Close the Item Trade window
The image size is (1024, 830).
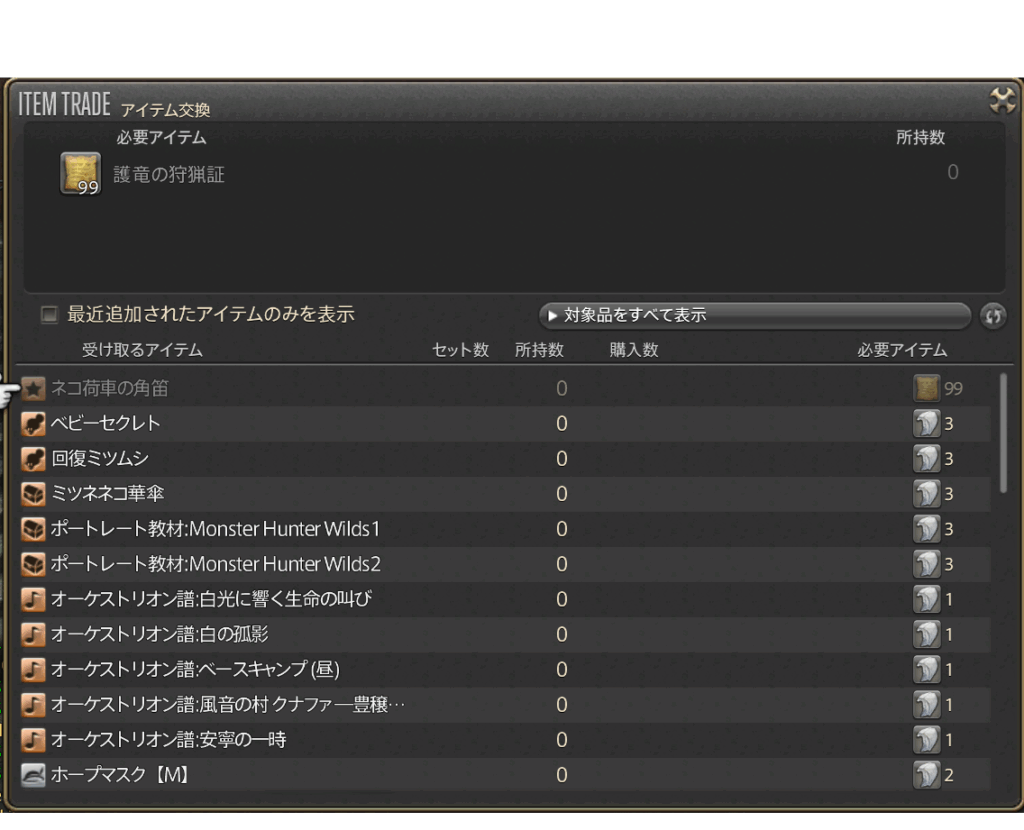[1001, 100]
